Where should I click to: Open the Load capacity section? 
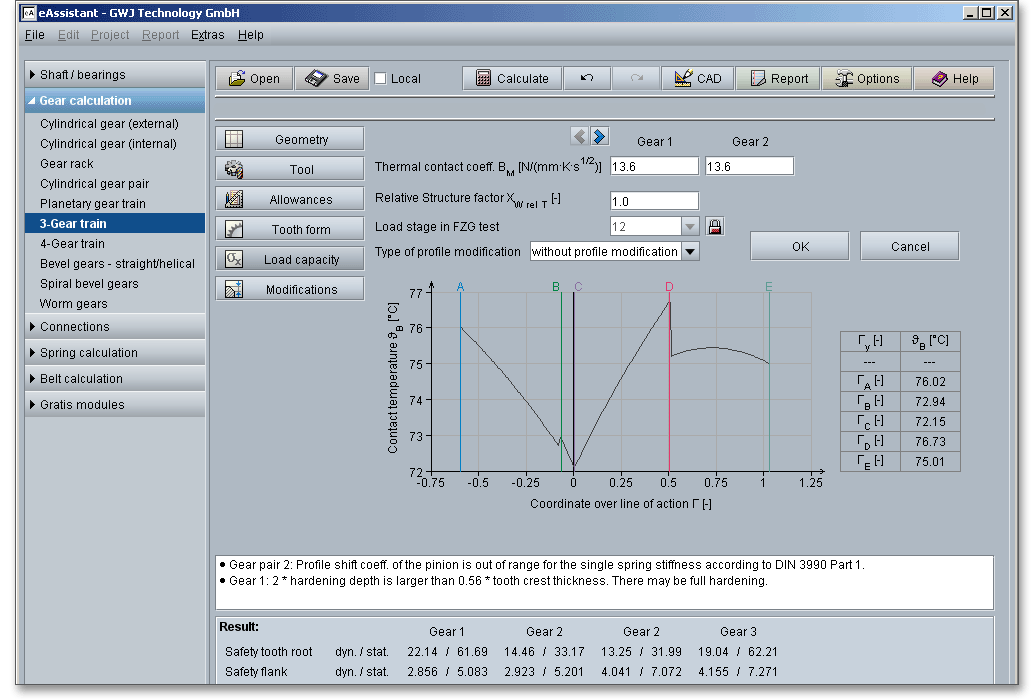point(289,260)
